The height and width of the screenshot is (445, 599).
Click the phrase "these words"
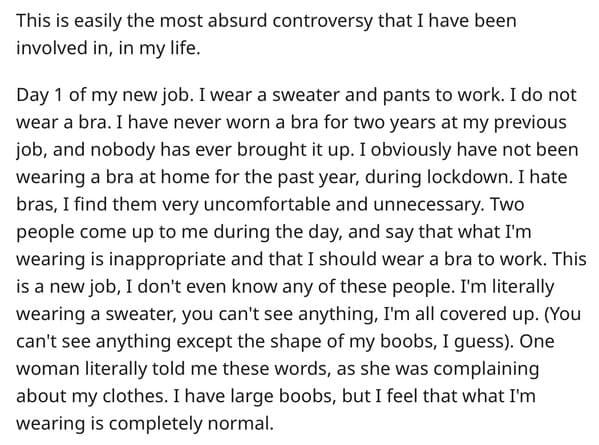click(x=274, y=369)
